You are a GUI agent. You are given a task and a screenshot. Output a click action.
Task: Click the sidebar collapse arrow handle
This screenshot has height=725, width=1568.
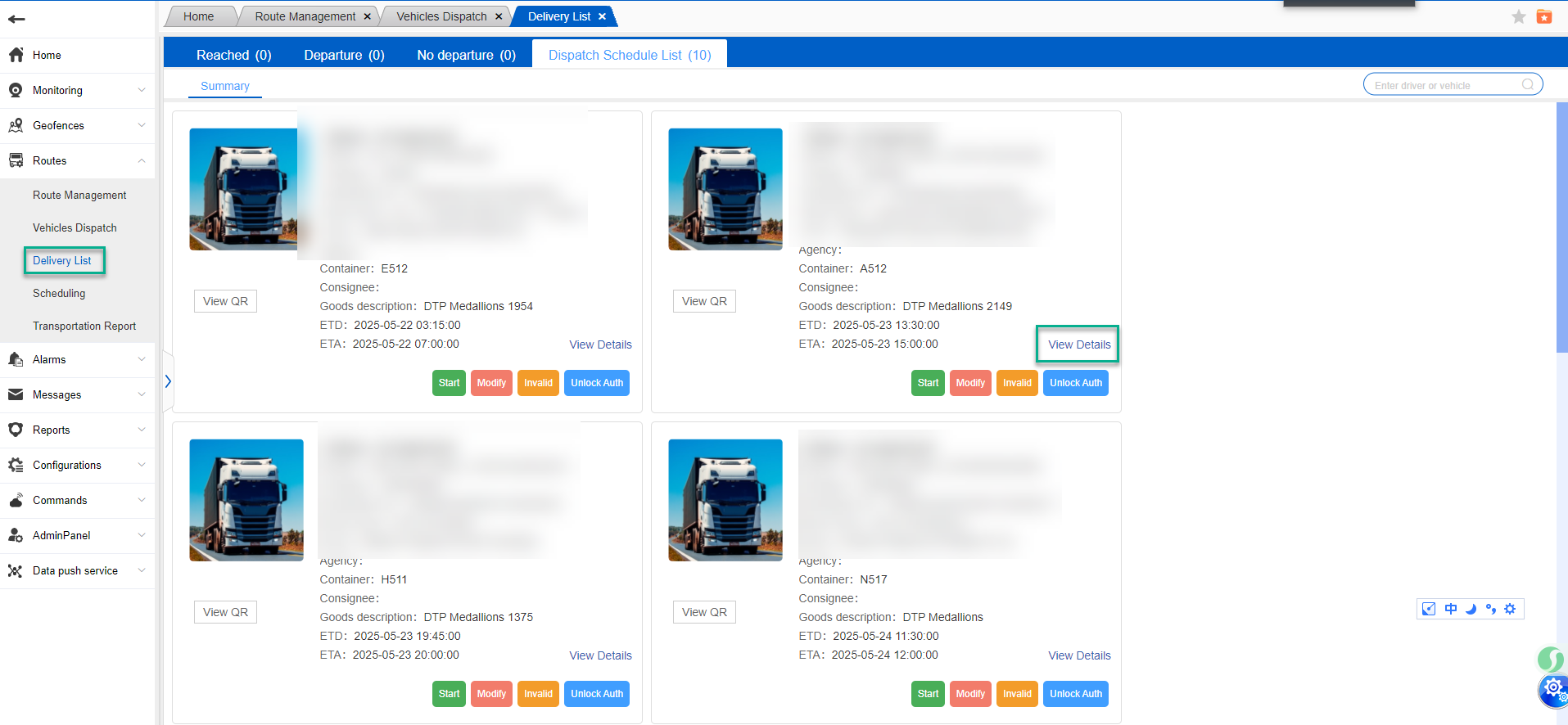168,381
